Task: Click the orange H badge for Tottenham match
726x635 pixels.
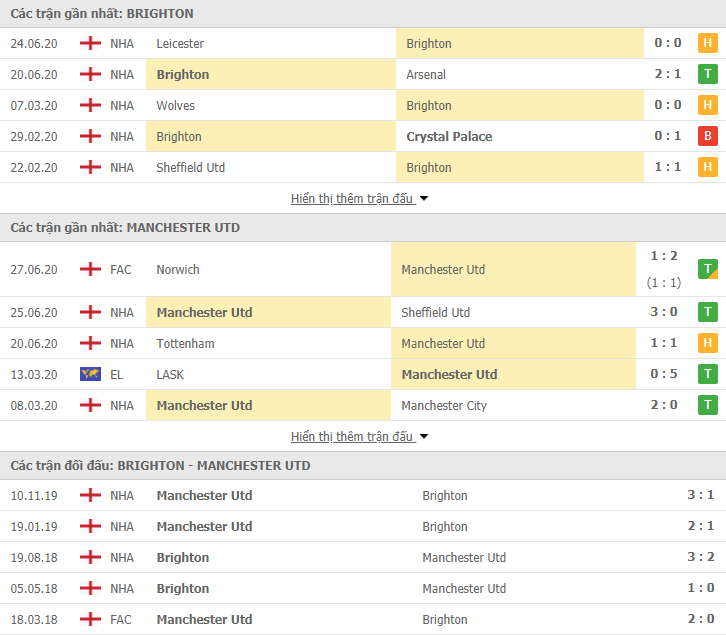Action: click(x=707, y=343)
